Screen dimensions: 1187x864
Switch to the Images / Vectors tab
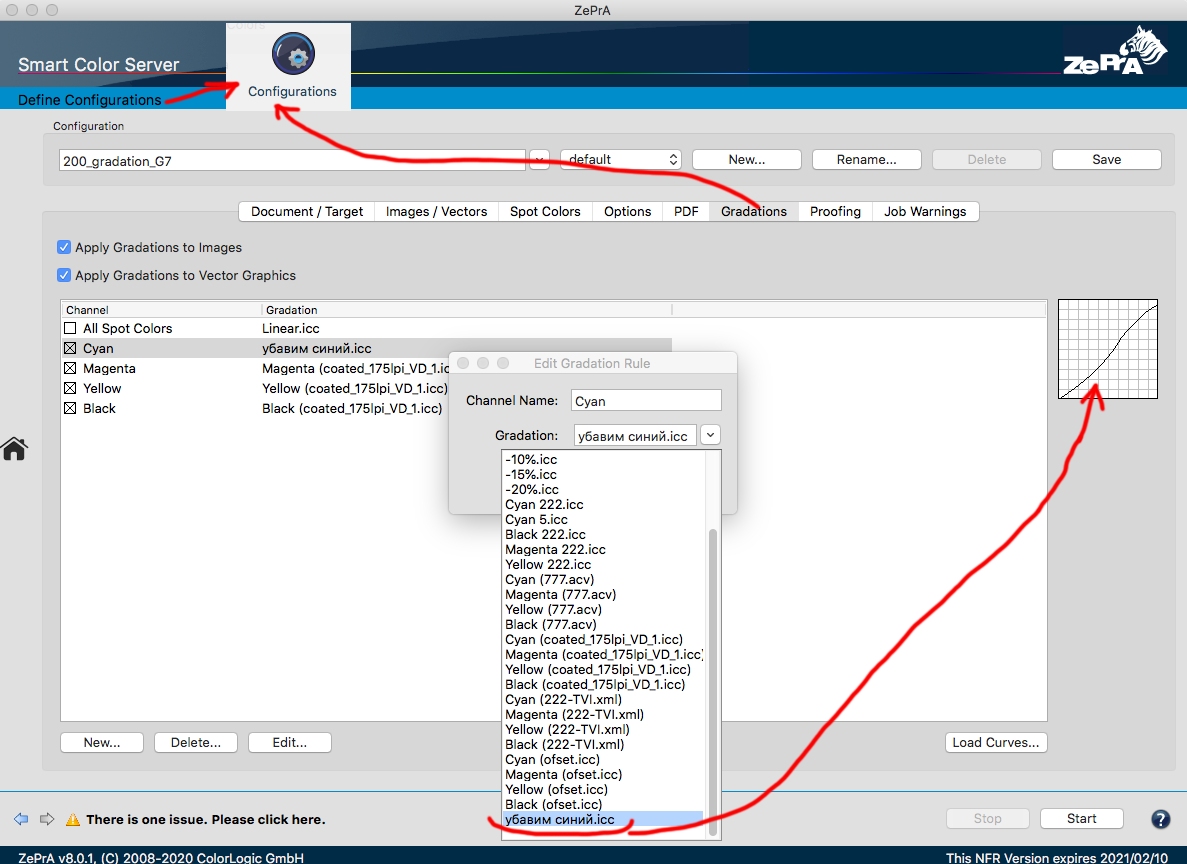click(x=436, y=211)
